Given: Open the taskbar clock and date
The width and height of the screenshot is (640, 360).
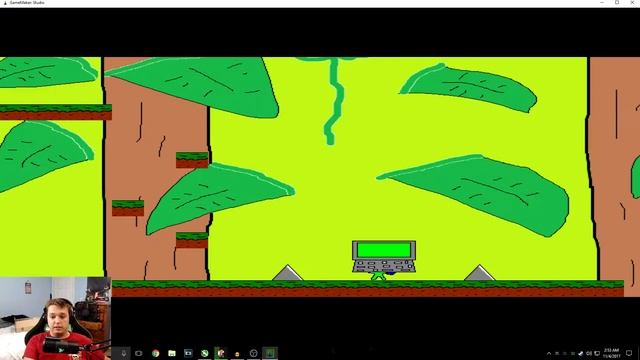Looking at the screenshot, I should [611, 353].
